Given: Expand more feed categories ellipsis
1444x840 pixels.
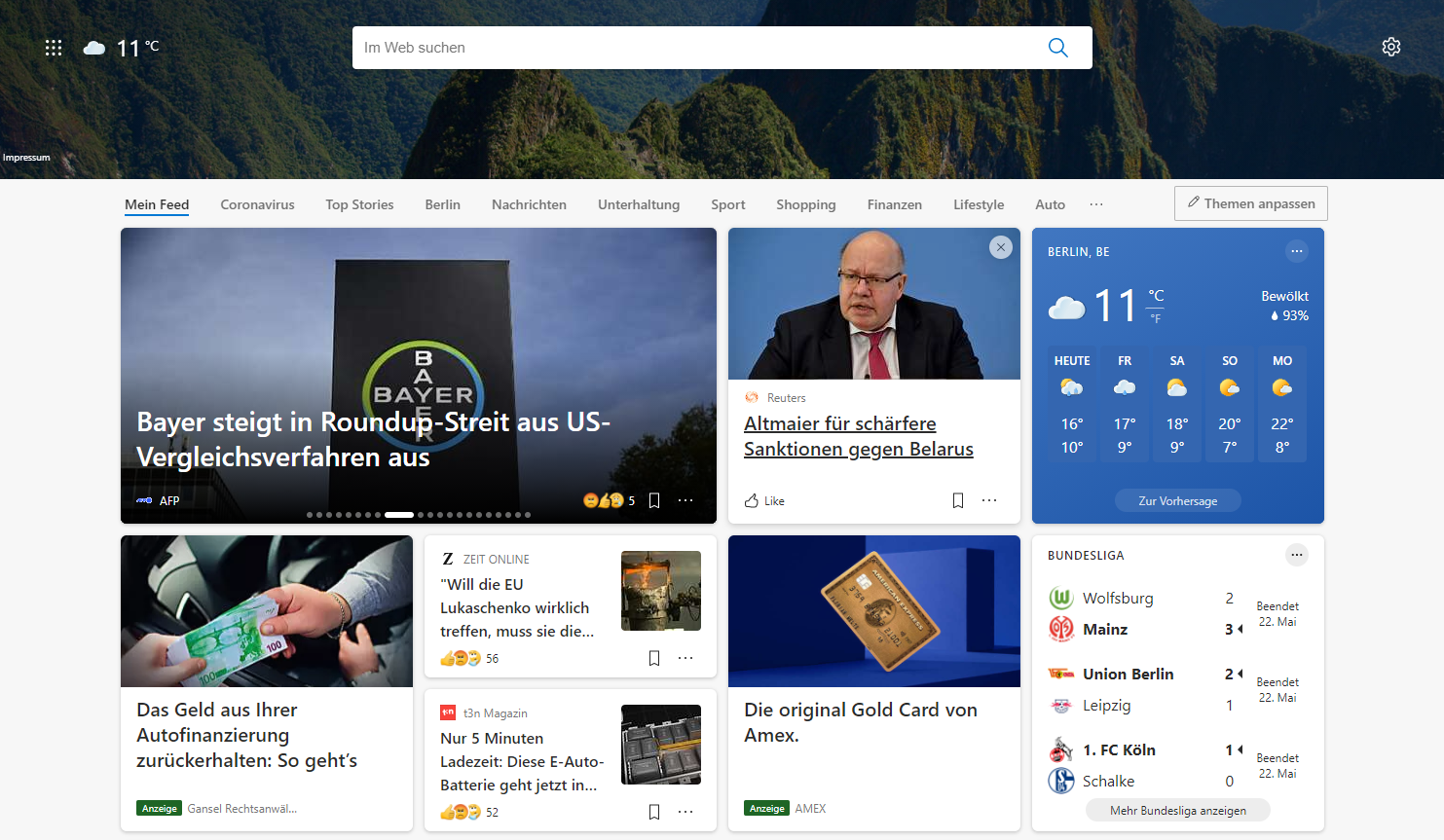Looking at the screenshot, I should click(x=1096, y=204).
